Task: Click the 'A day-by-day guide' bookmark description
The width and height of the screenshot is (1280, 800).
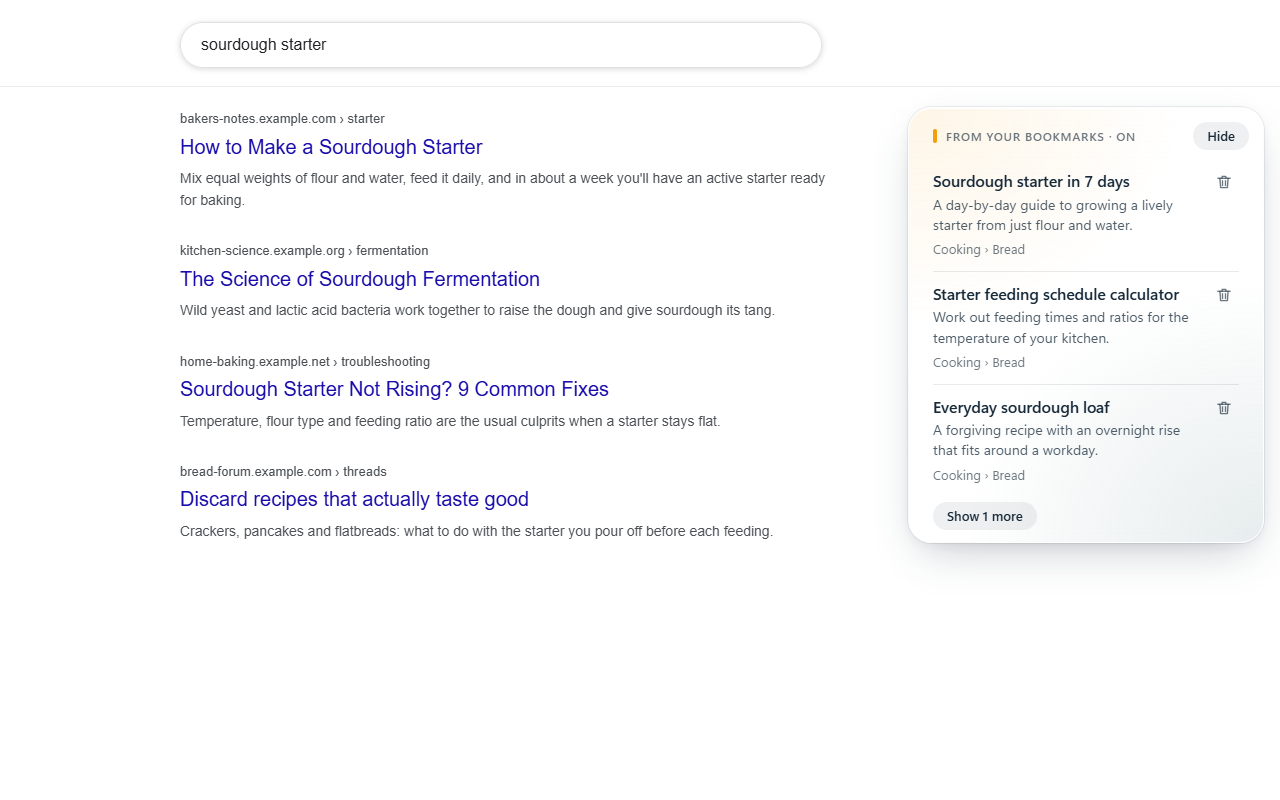Action: 1053,216
